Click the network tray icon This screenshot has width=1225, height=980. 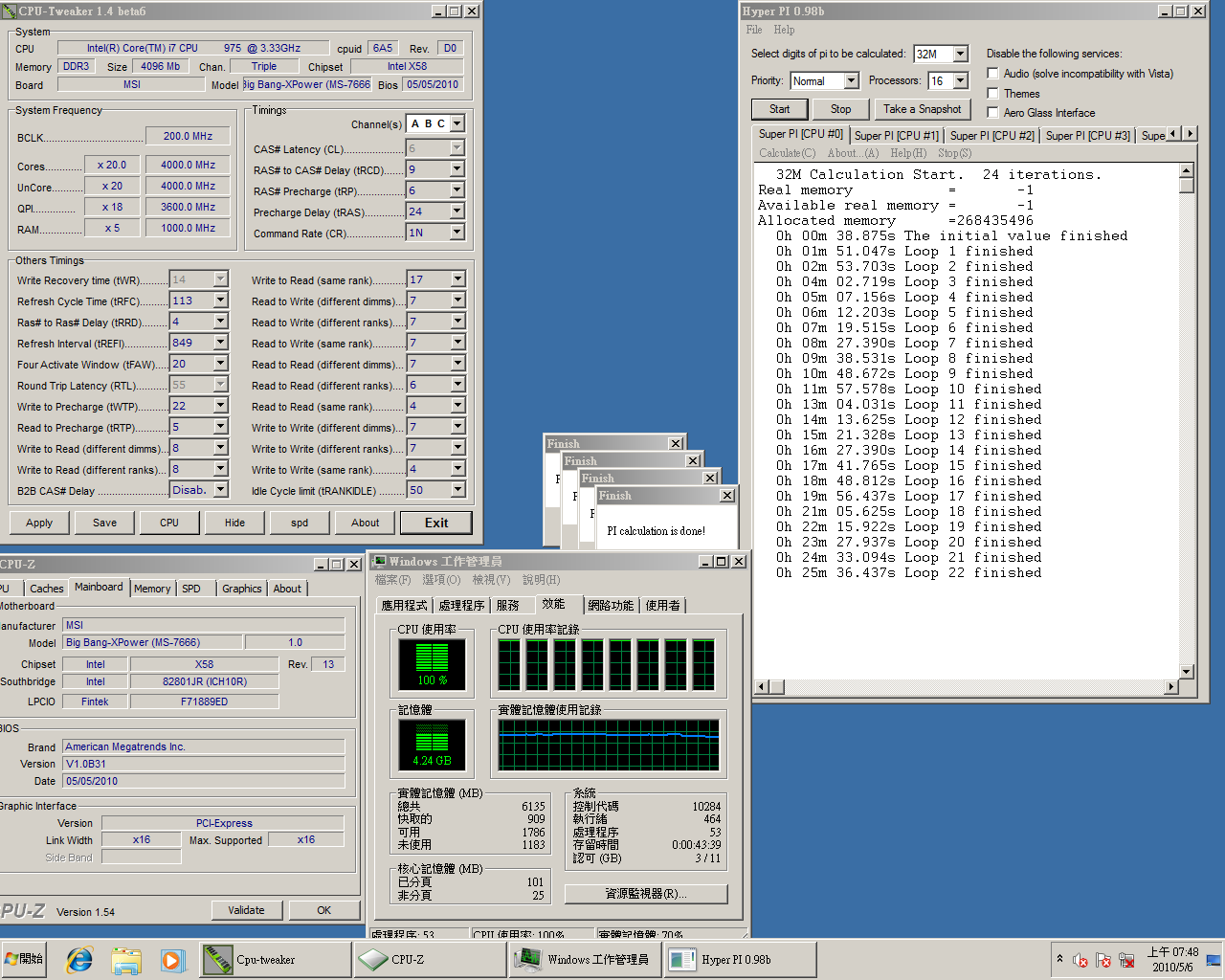1126,960
